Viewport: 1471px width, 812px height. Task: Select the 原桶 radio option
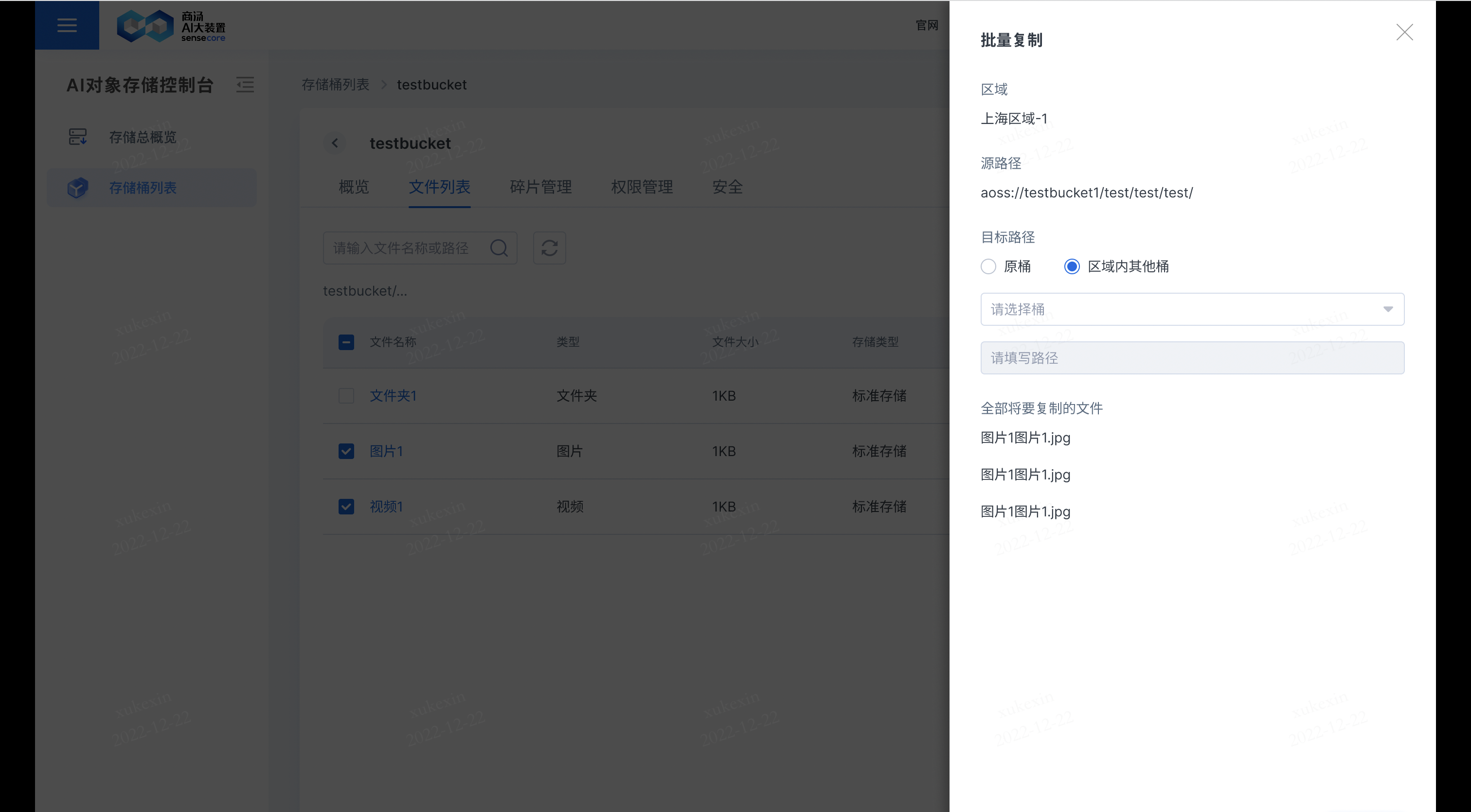point(988,266)
